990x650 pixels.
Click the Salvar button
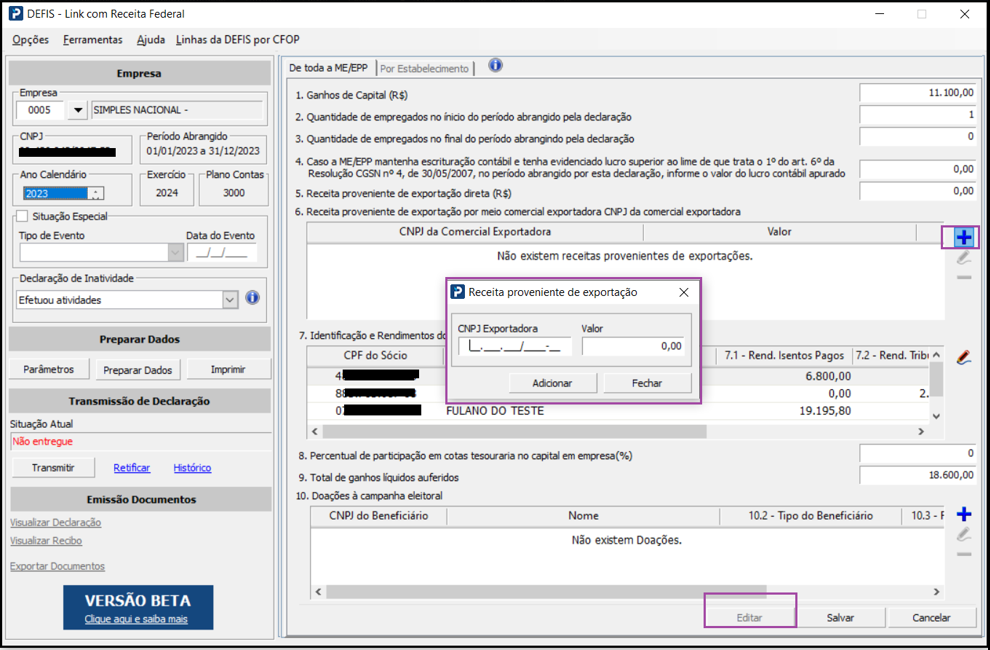tap(840, 618)
